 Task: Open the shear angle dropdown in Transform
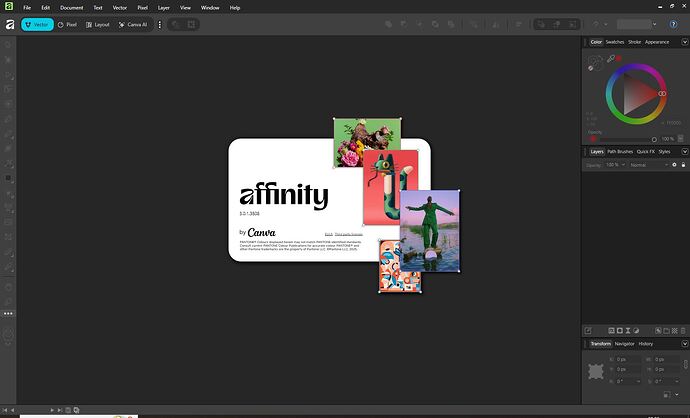[x=676, y=381]
